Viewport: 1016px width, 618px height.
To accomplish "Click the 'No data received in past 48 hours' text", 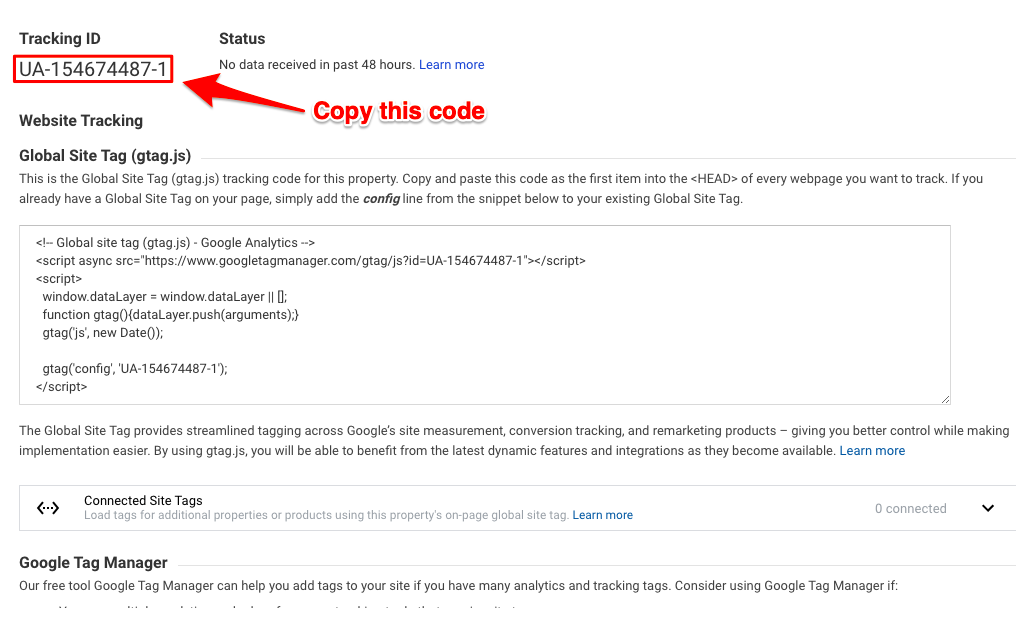I will [317, 65].
